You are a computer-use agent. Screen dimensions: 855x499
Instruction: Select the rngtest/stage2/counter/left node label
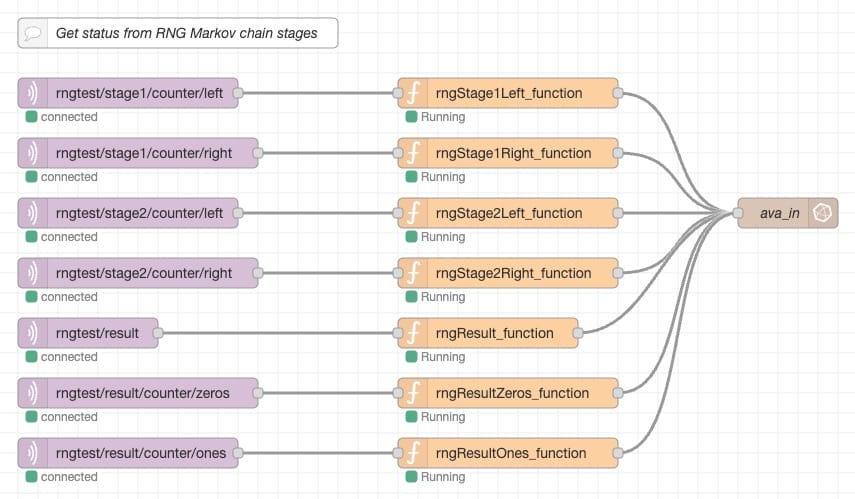(139, 213)
